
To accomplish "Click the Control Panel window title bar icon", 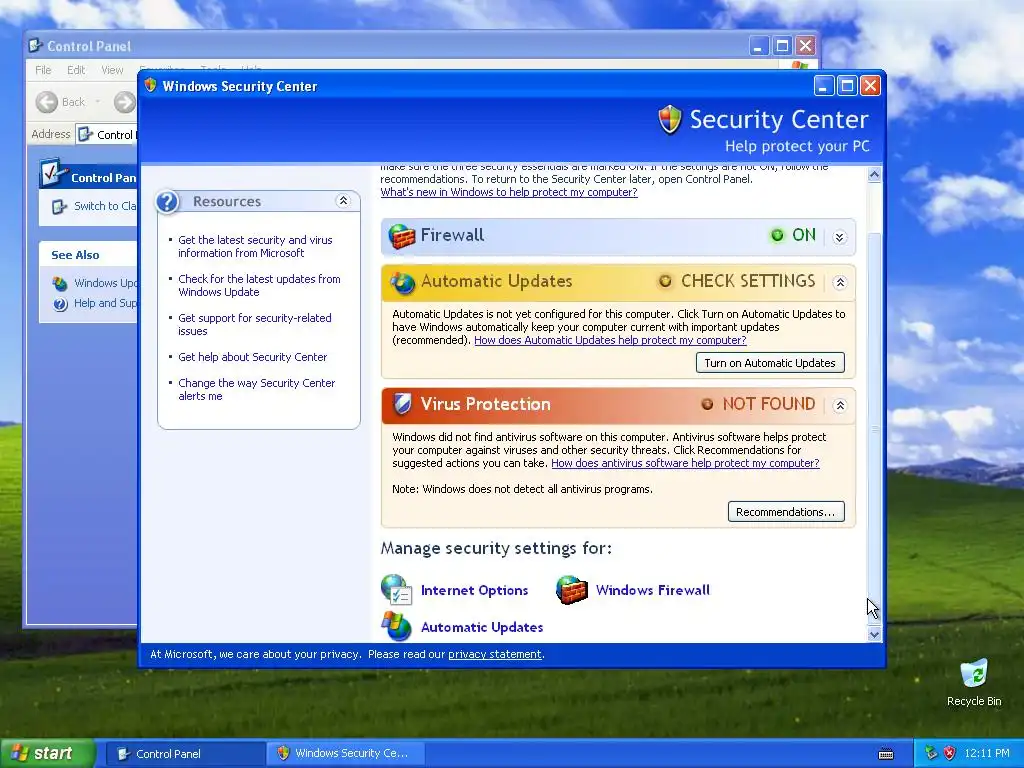I will click(x=35, y=46).
